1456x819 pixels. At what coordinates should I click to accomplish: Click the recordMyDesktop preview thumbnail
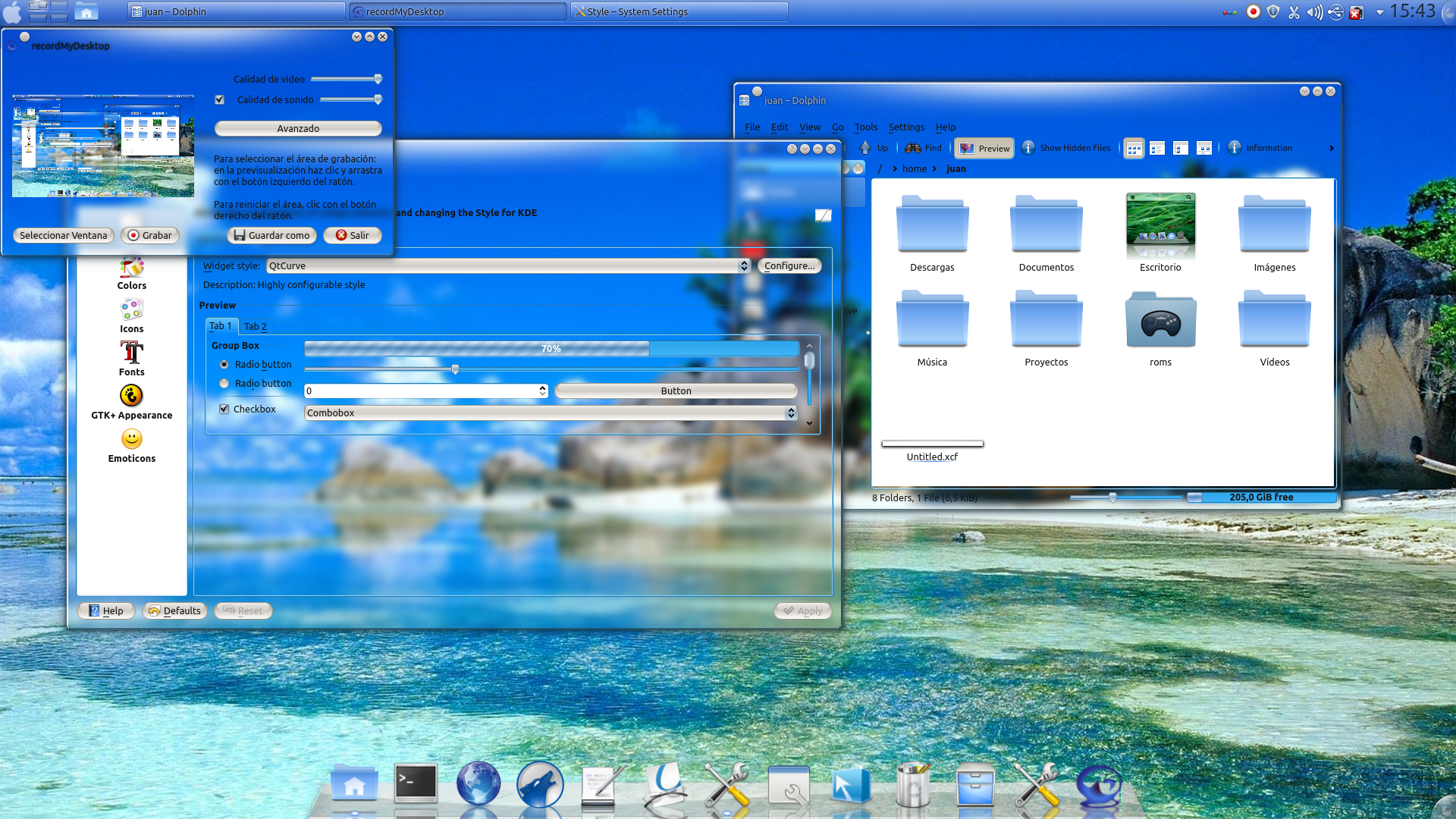click(103, 146)
